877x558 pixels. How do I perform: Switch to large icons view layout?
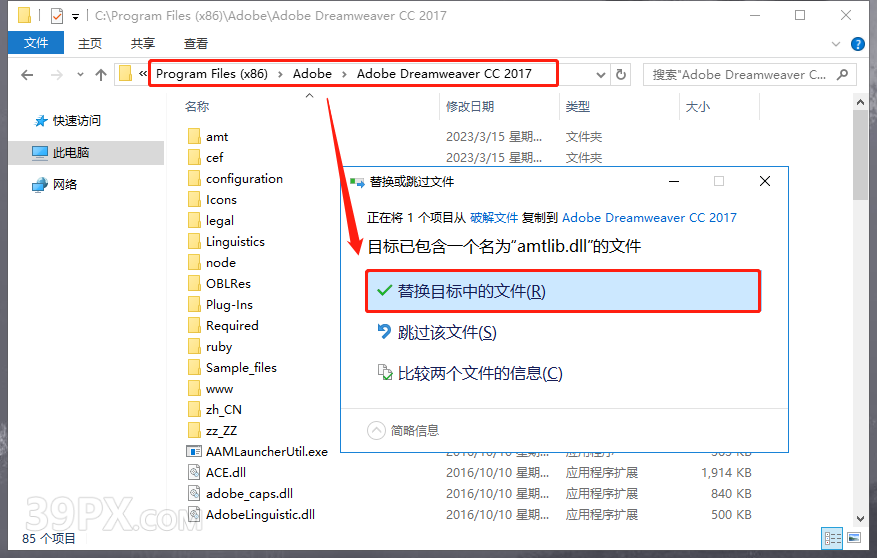pyautogui.click(x=854, y=538)
